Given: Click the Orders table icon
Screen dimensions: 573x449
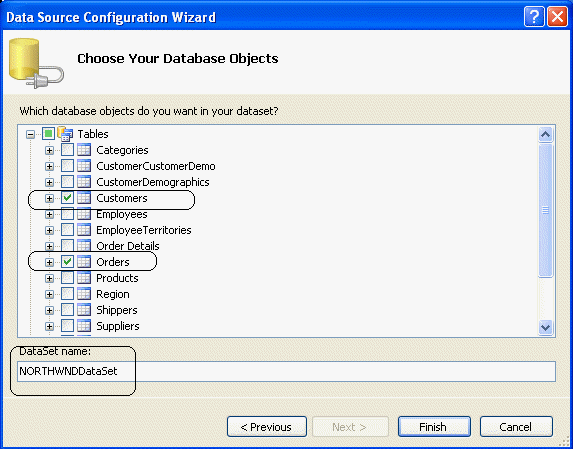Looking at the screenshot, I should 84,262.
